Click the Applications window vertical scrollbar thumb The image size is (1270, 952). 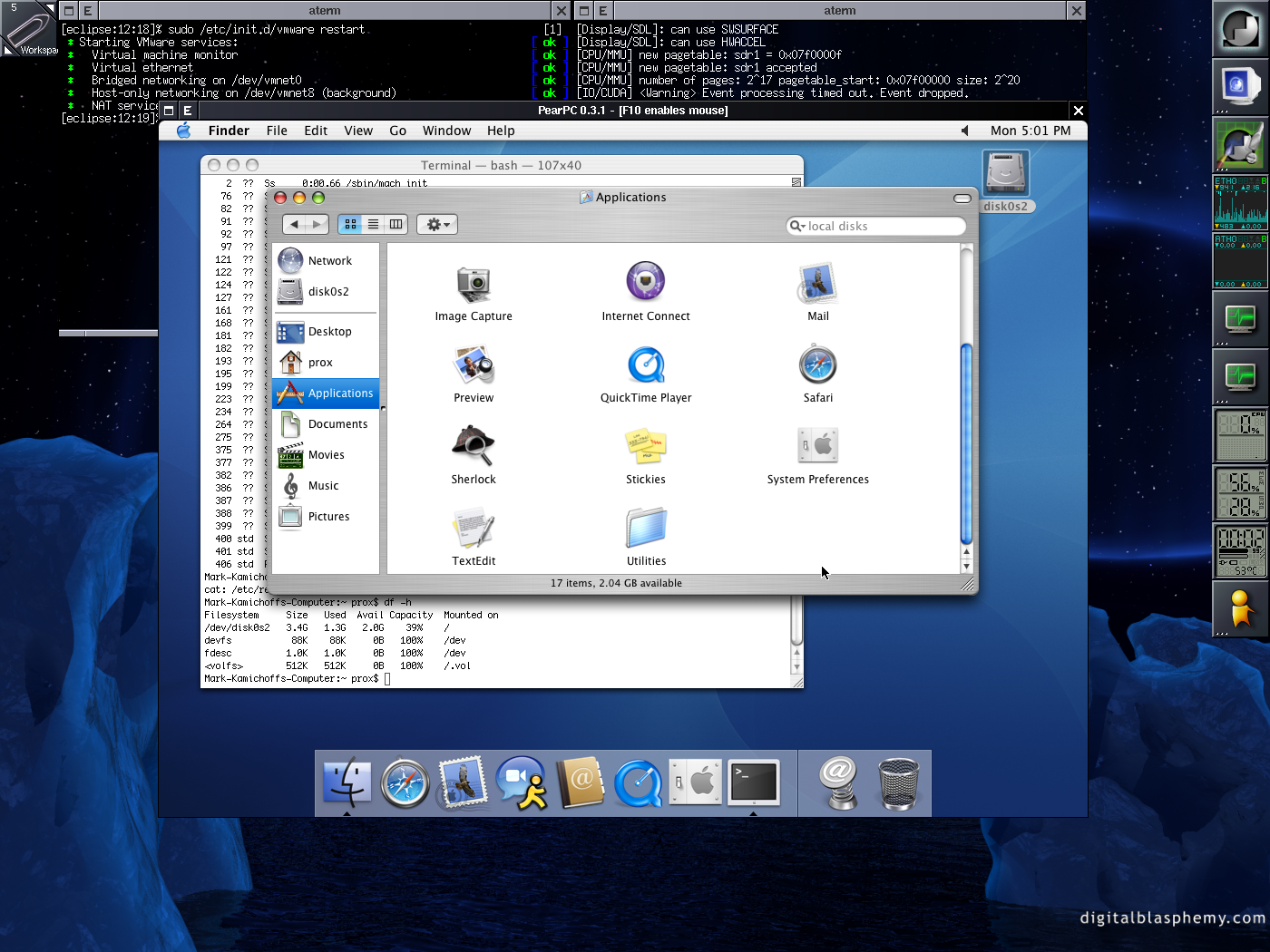click(966, 444)
